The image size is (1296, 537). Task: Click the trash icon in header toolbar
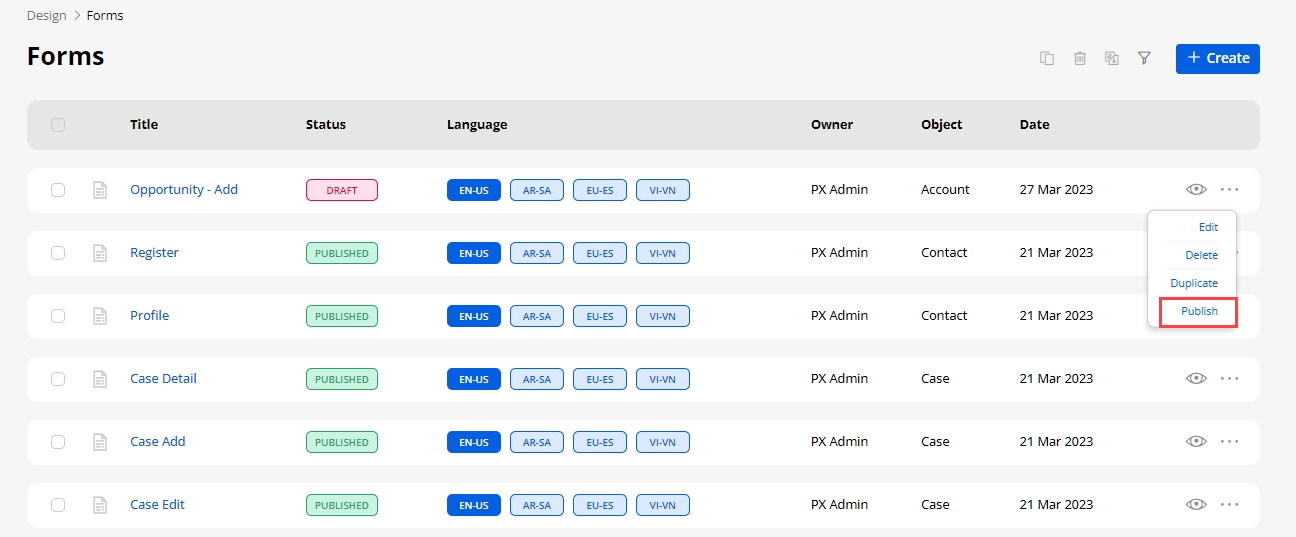click(x=1080, y=58)
